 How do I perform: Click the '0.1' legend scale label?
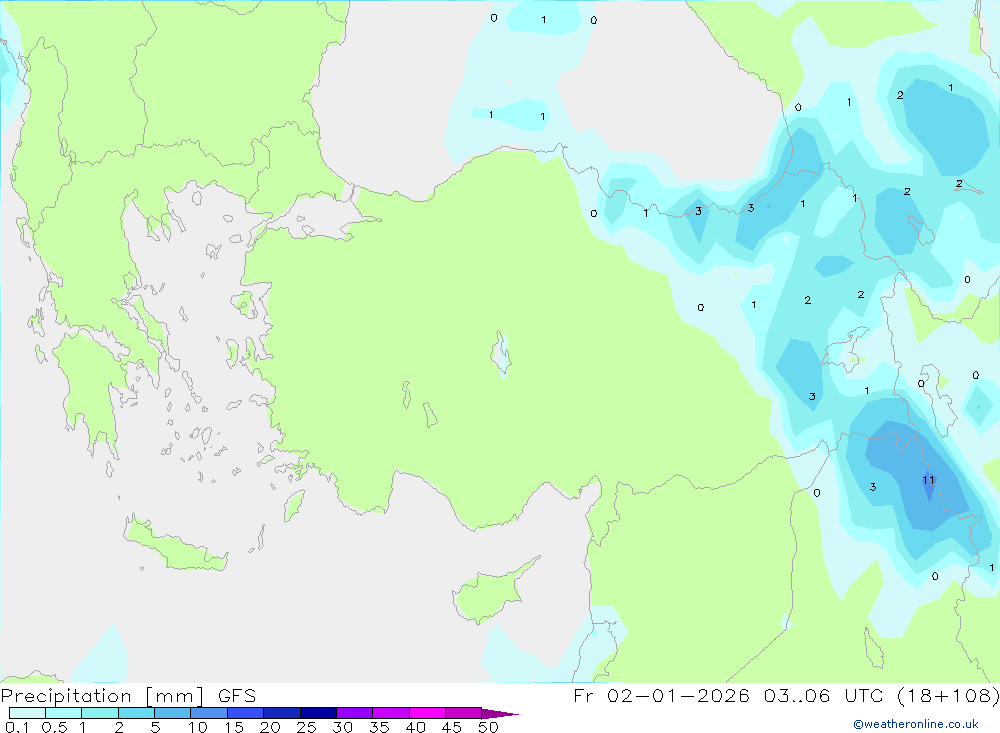tap(17, 727)
